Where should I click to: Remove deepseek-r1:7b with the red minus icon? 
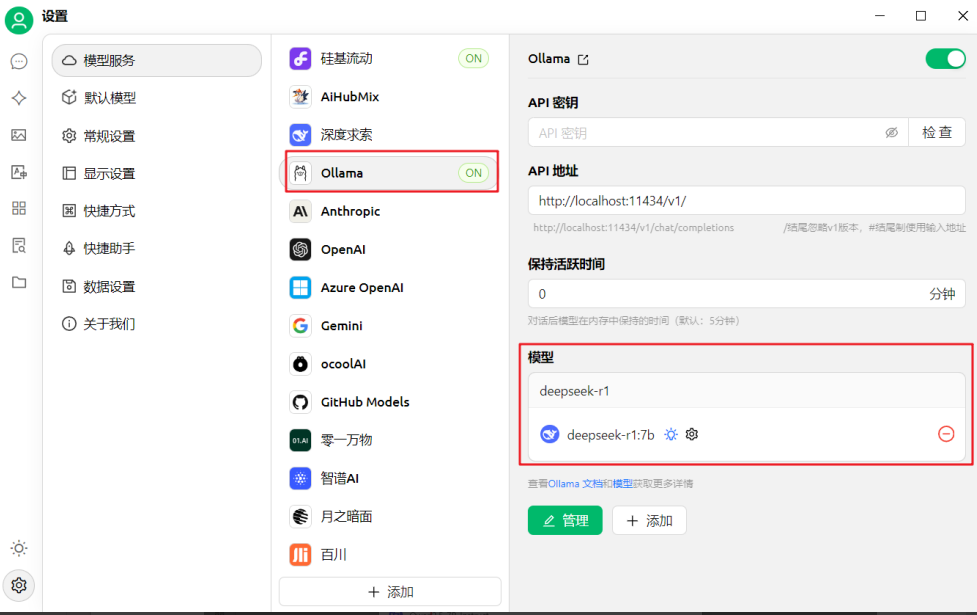(x=946, y=434)
